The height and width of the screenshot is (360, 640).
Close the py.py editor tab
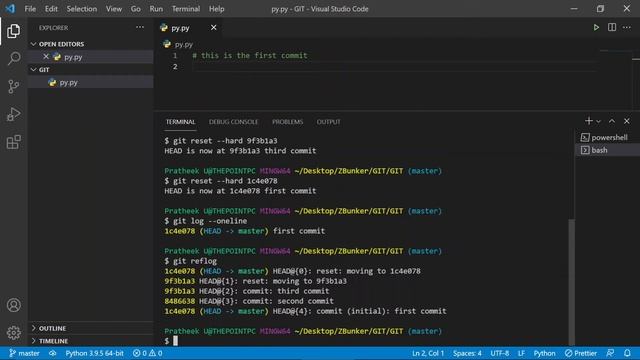(213, 27)
